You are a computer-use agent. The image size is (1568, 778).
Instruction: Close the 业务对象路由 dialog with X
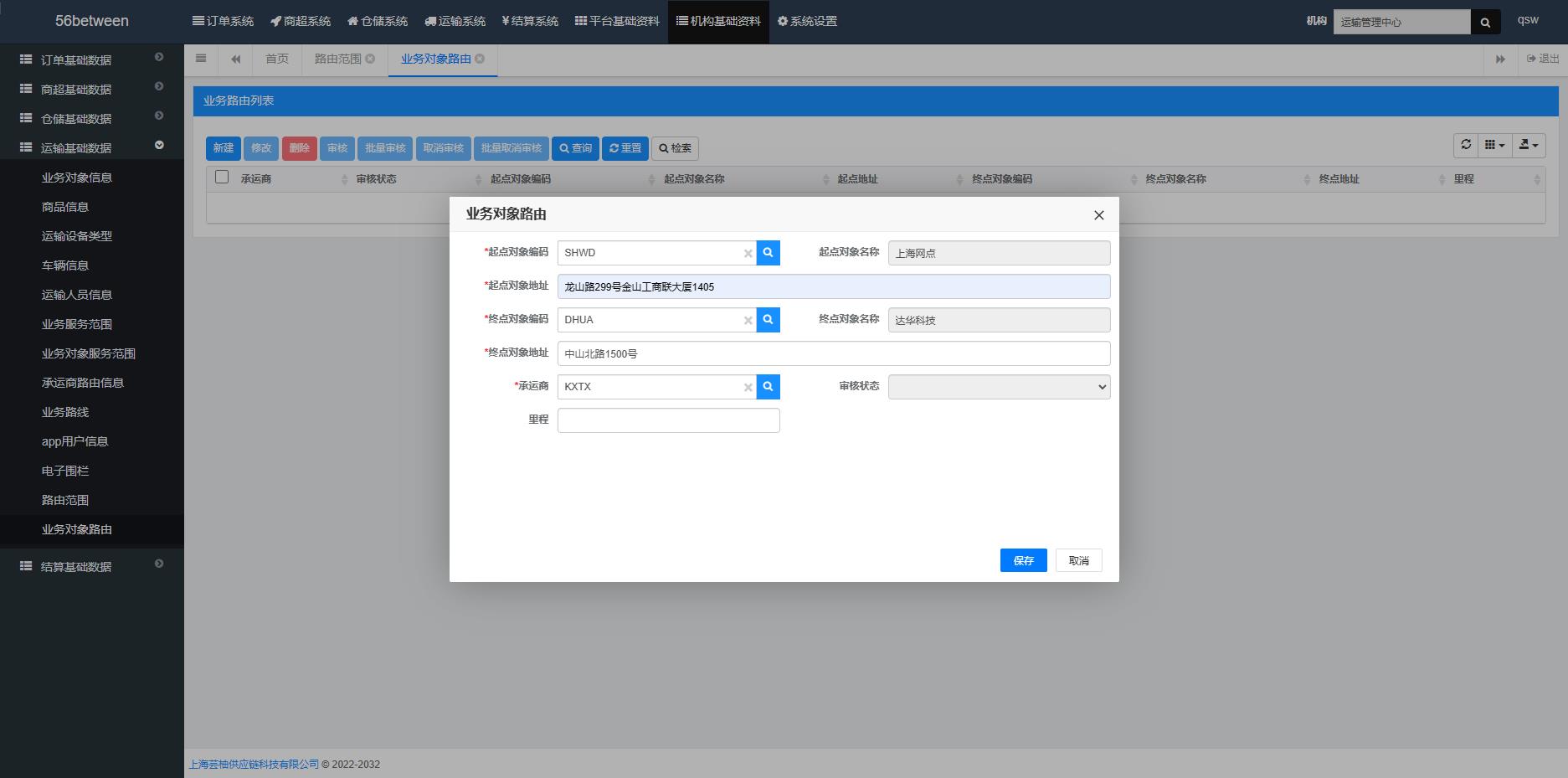tap(1098, 215)
